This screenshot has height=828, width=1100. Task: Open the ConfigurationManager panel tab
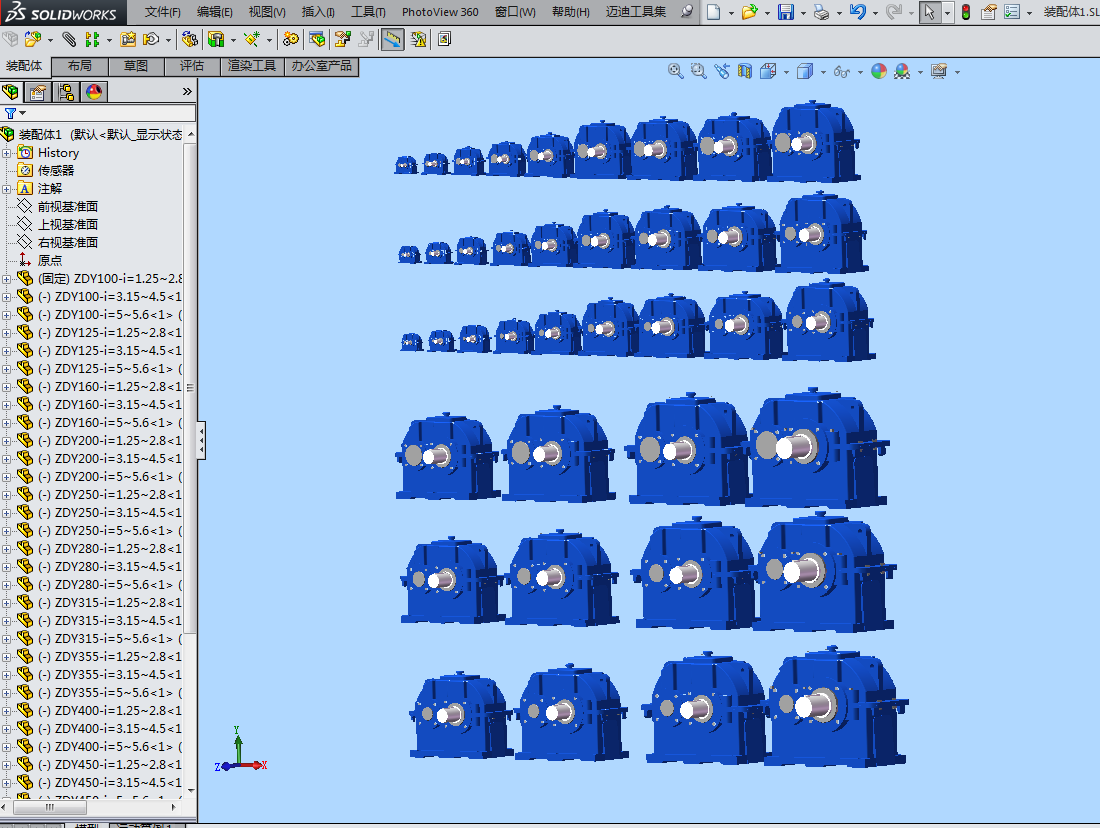(x=66, y=92)
